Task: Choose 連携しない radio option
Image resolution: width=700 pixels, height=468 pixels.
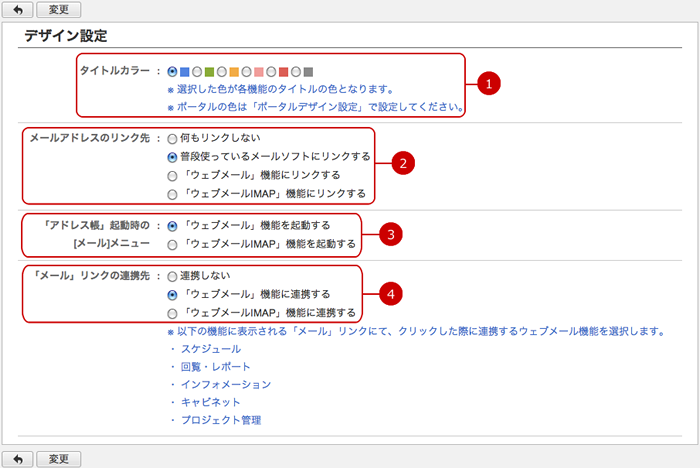Action: pos(172,277)
